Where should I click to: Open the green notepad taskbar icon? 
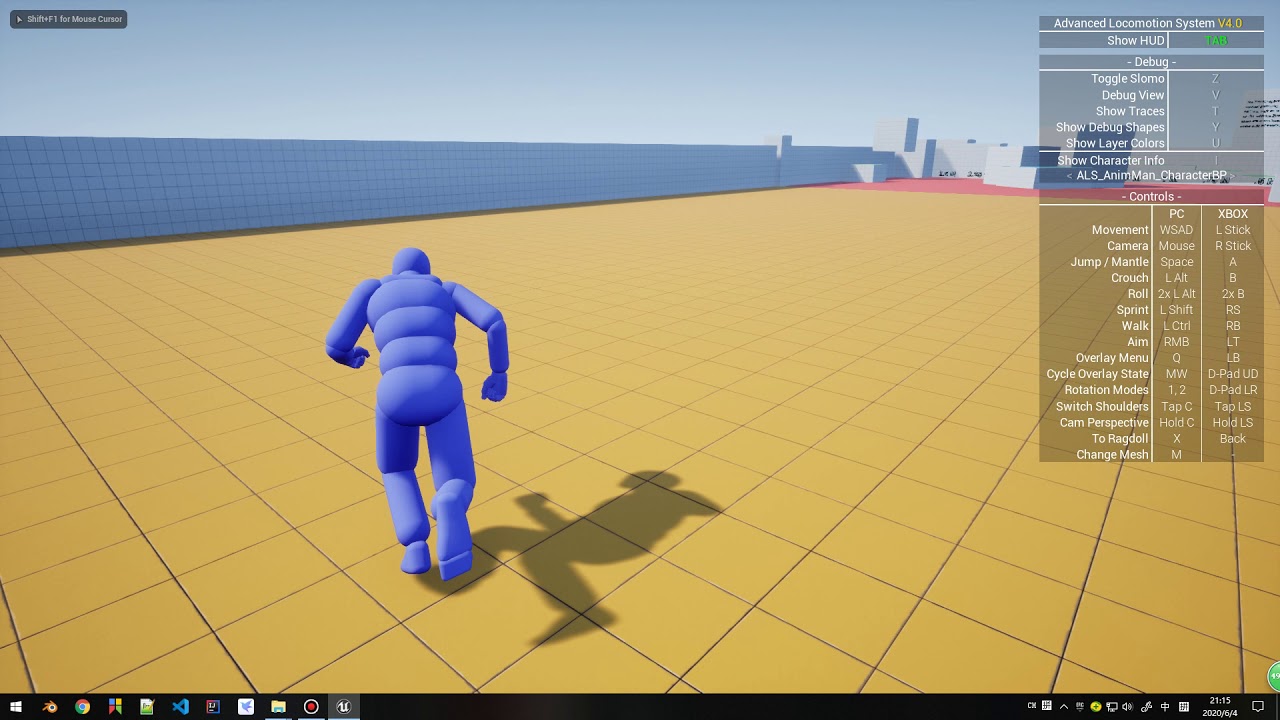pos(147,707)
